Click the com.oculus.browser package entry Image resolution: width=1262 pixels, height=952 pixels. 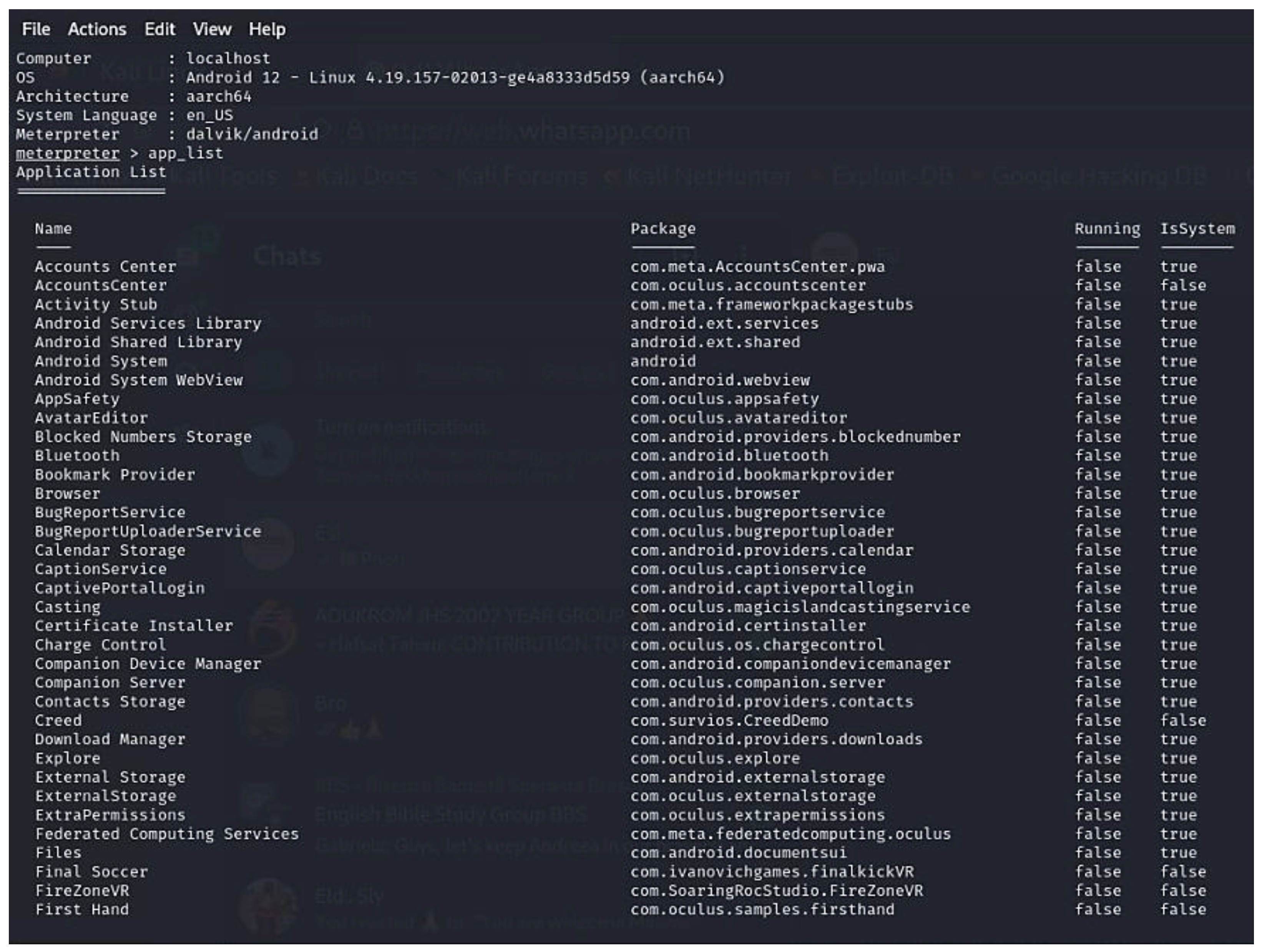pos(715,494)
